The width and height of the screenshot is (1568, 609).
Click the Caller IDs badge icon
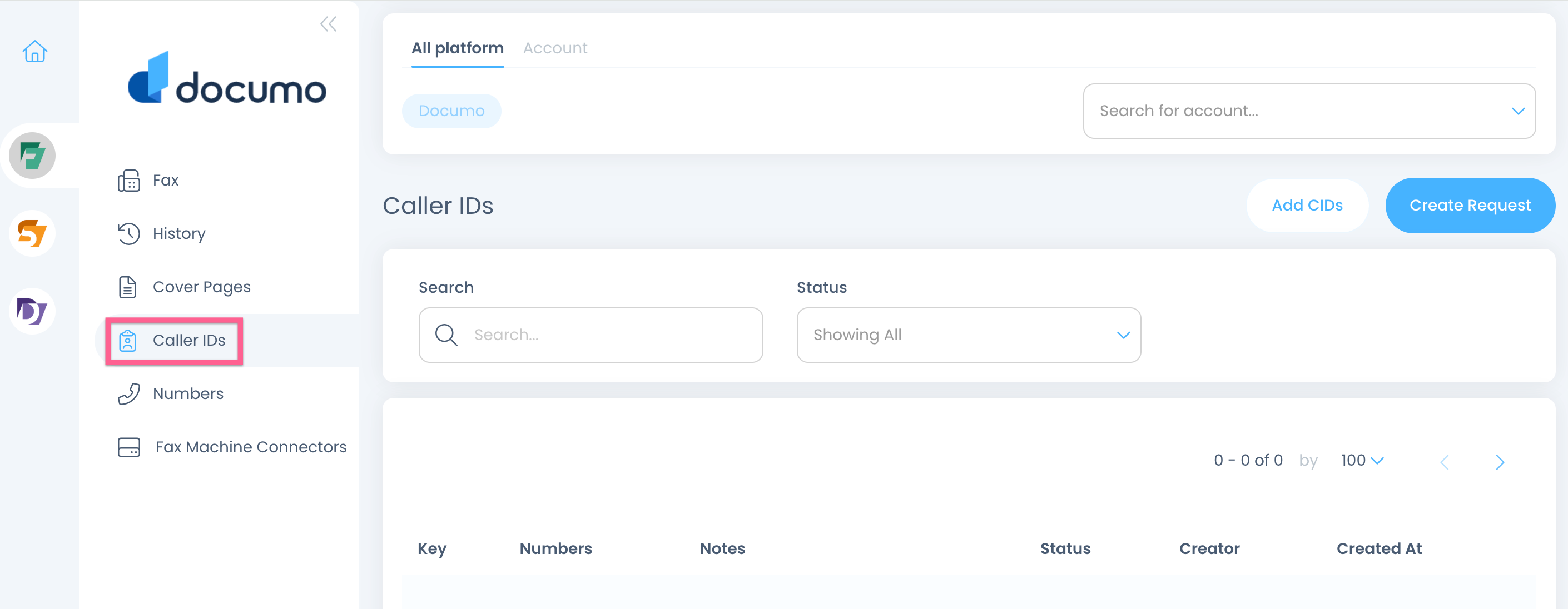tap(128, 341)
